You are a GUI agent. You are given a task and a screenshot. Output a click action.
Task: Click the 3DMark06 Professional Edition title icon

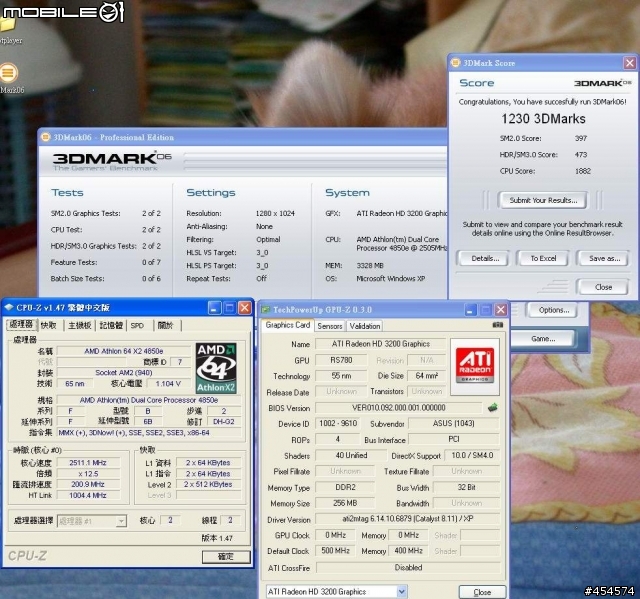46,138
